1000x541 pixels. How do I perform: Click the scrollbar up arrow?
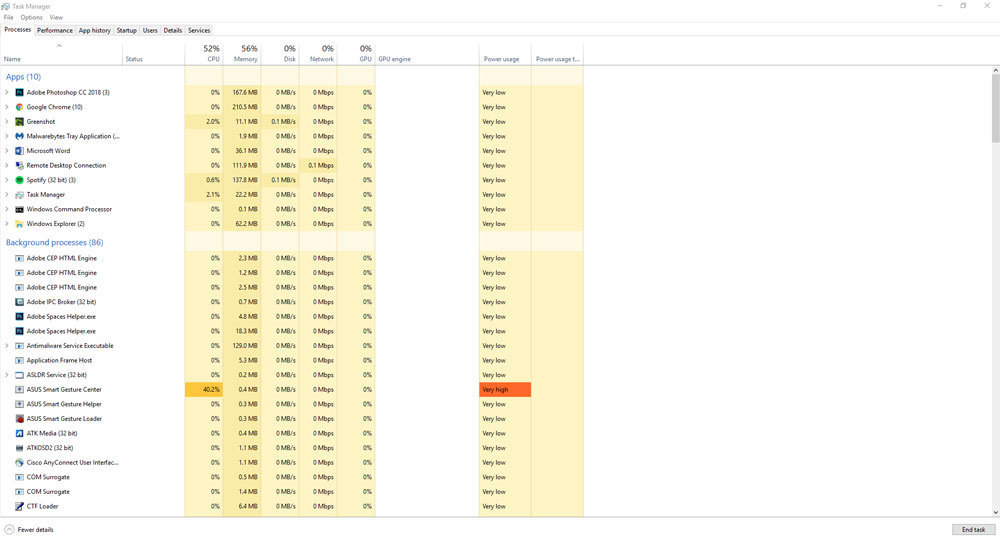pos(996,70)
